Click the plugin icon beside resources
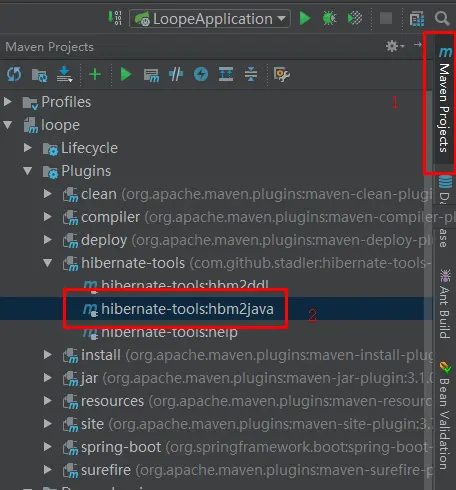Viewport: 456px width, 490px height. click(71, 402)
